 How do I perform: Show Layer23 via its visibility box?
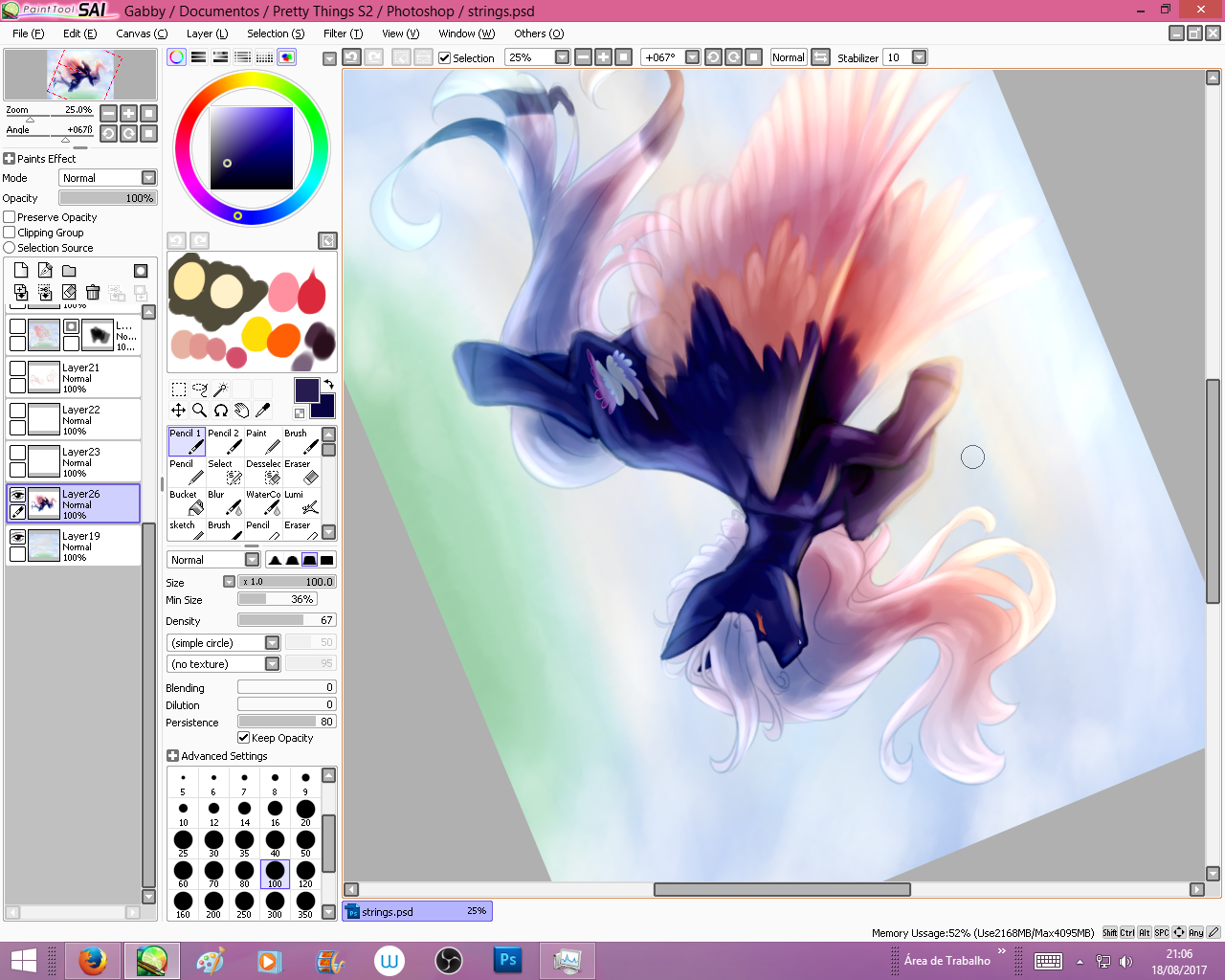[17, 453]
